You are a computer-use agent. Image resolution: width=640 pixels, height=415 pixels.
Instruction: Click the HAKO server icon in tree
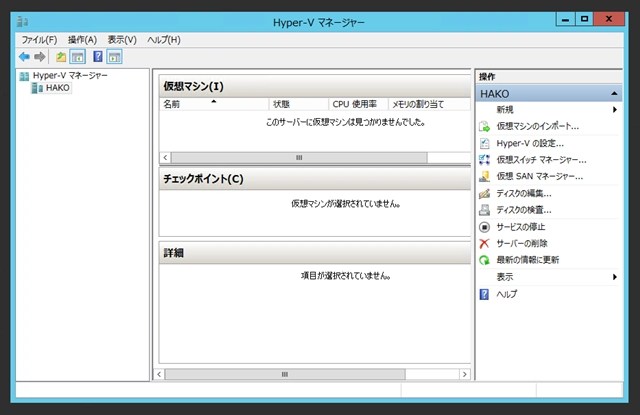tap(37, 88)
